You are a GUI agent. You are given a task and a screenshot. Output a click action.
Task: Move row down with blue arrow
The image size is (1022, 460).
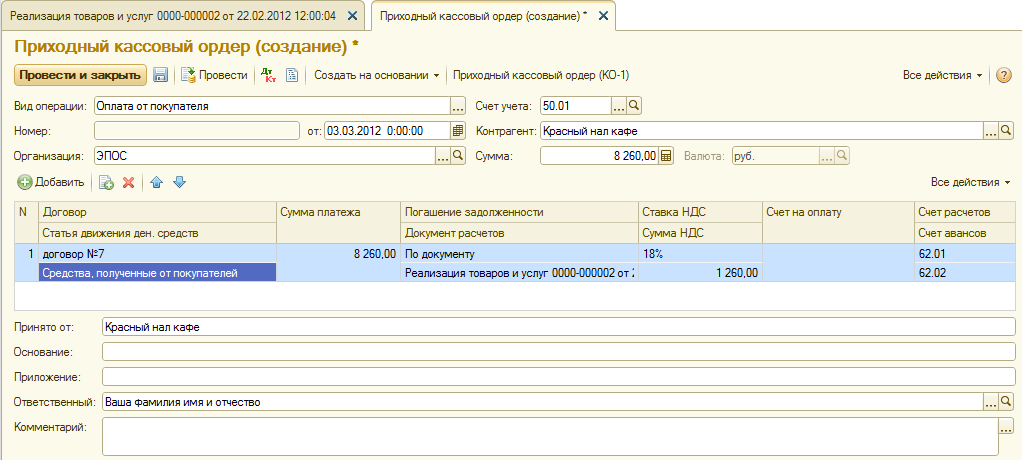pos(180,182)
